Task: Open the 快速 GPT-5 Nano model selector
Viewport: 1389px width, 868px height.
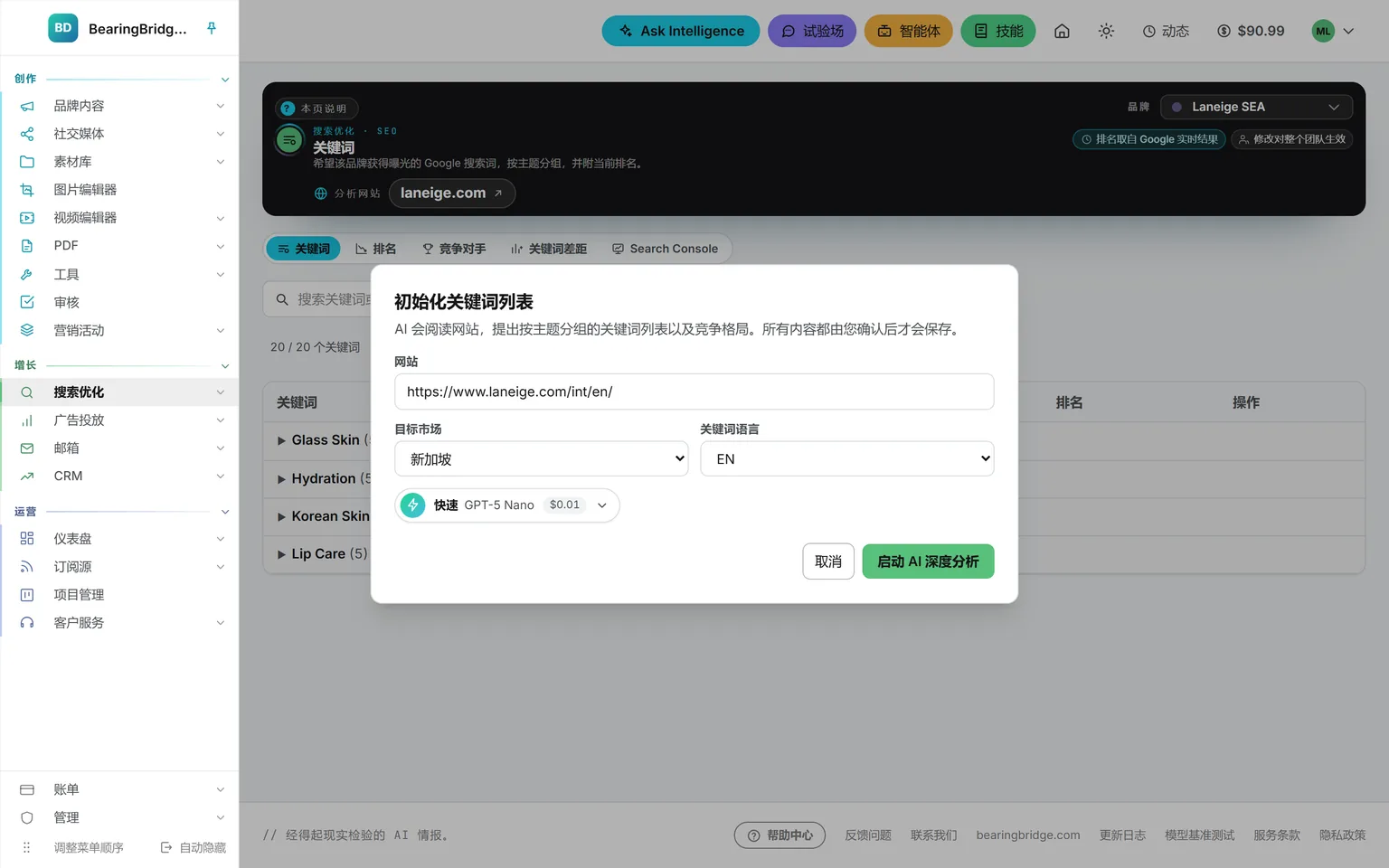Action: [x=507, y=505]
